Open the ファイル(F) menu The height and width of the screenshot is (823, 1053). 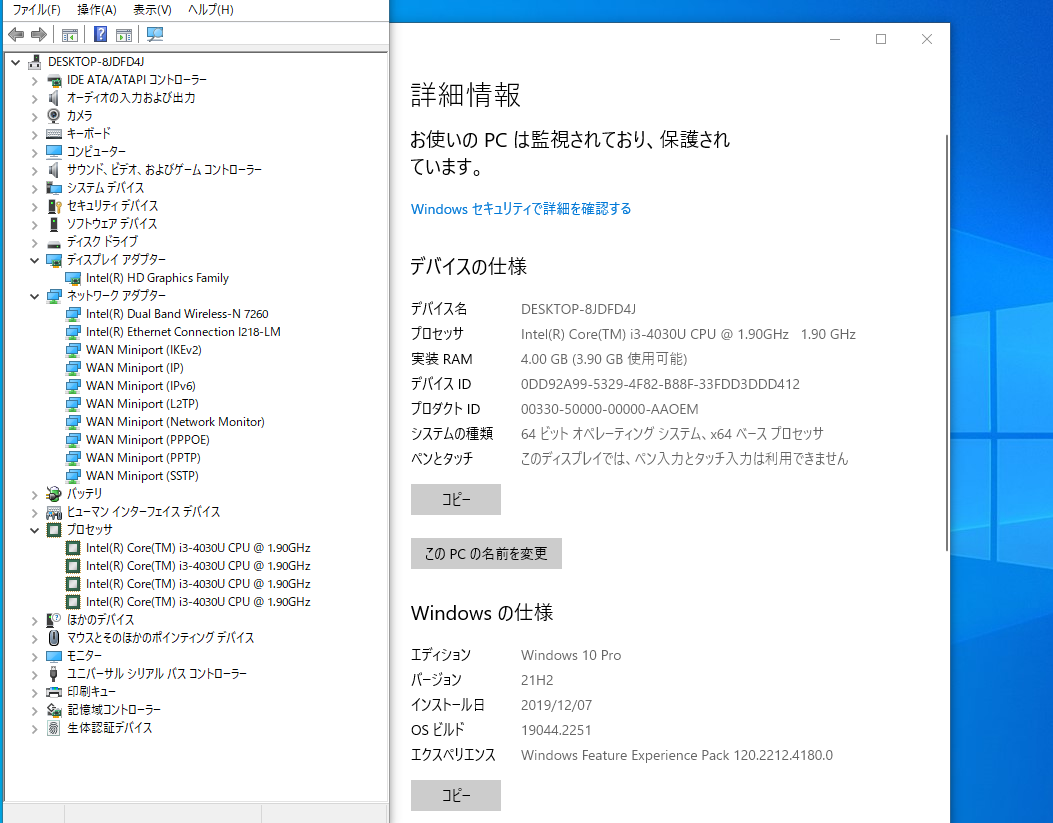coord(36,9)
